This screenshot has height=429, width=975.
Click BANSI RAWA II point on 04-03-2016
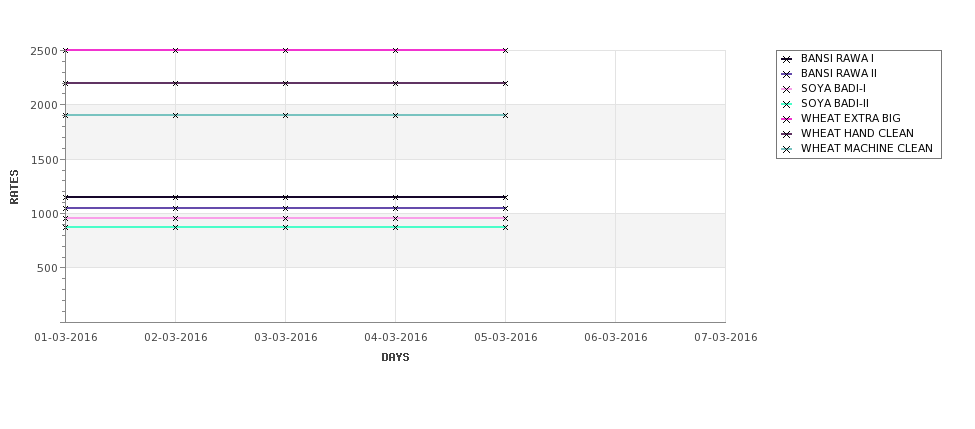[395, 208]
